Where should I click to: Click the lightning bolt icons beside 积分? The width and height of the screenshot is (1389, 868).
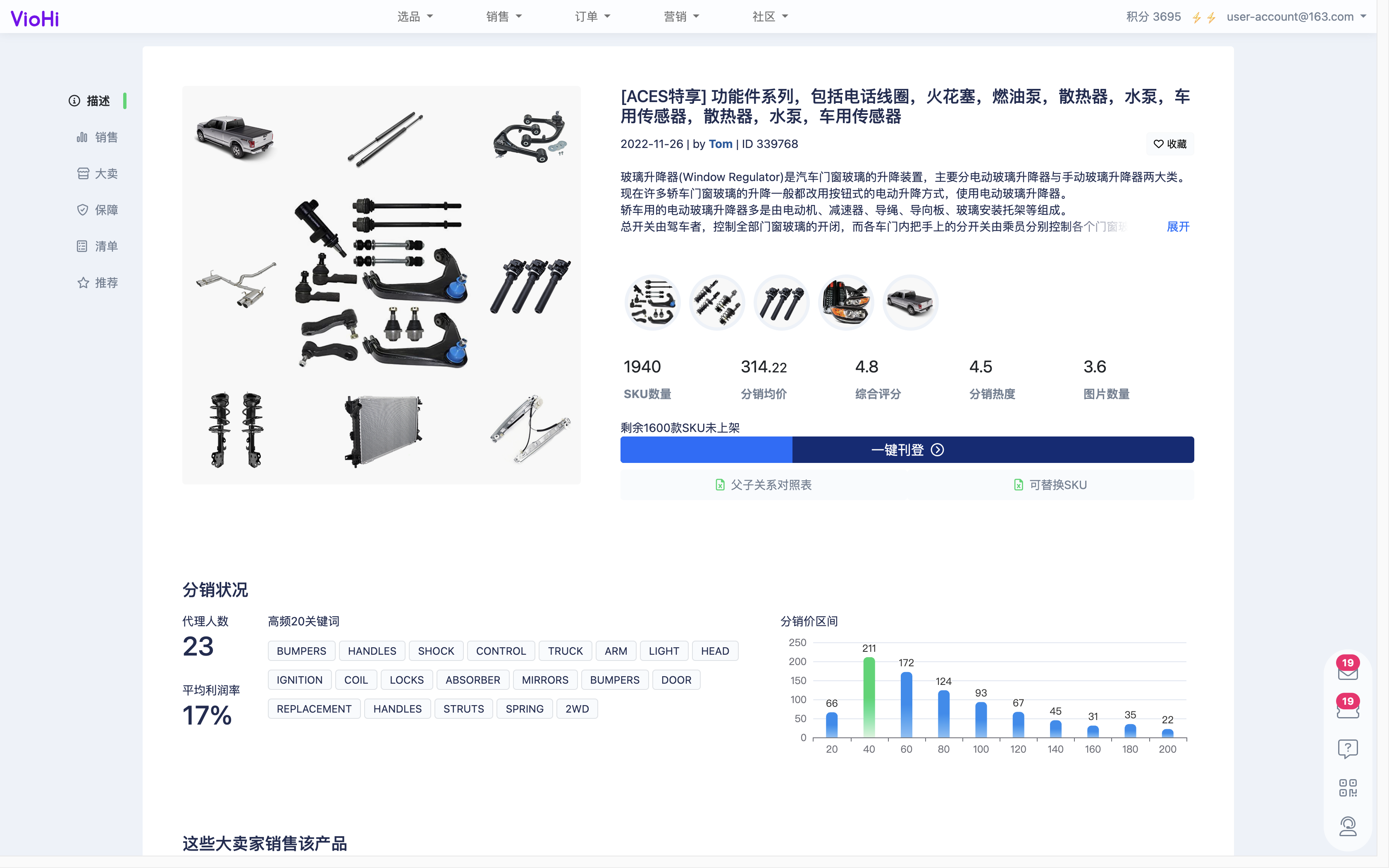click(1204, 18)
